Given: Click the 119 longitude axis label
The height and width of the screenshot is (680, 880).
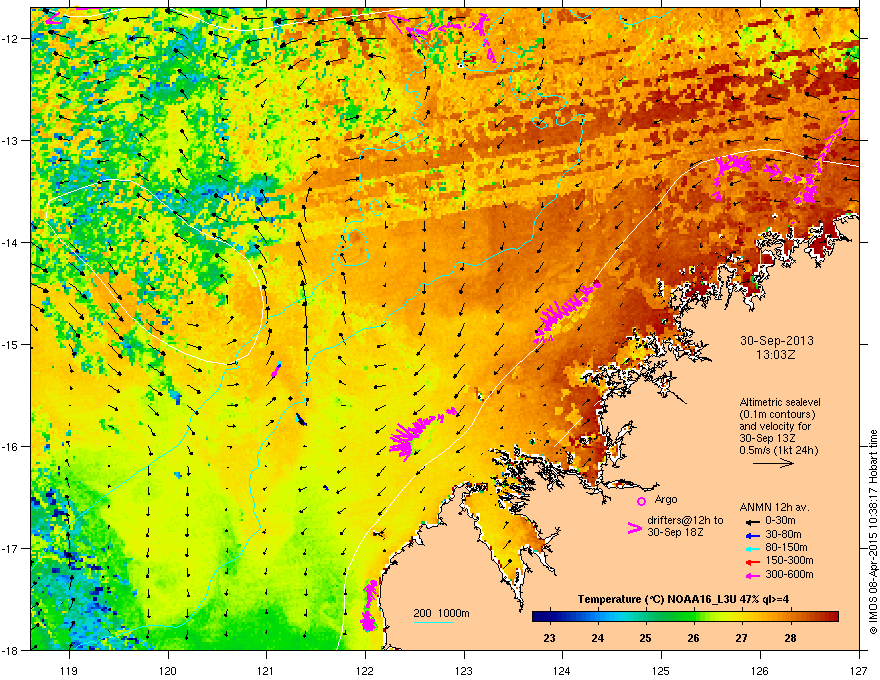Looking at the screenshot, I should point(69,670).
